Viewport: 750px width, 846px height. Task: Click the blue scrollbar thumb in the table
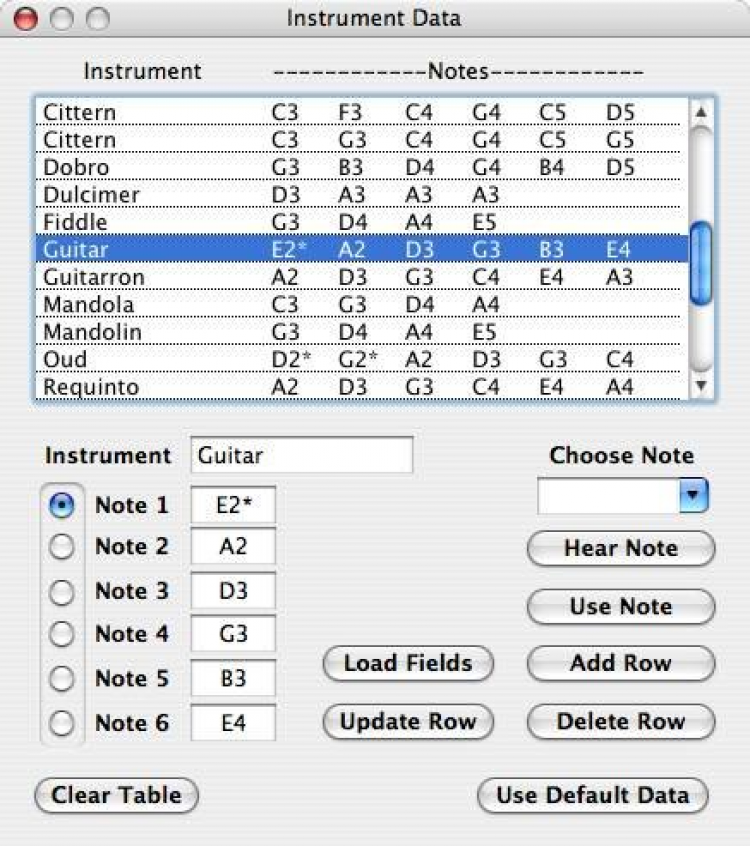[x=702, y=246]
